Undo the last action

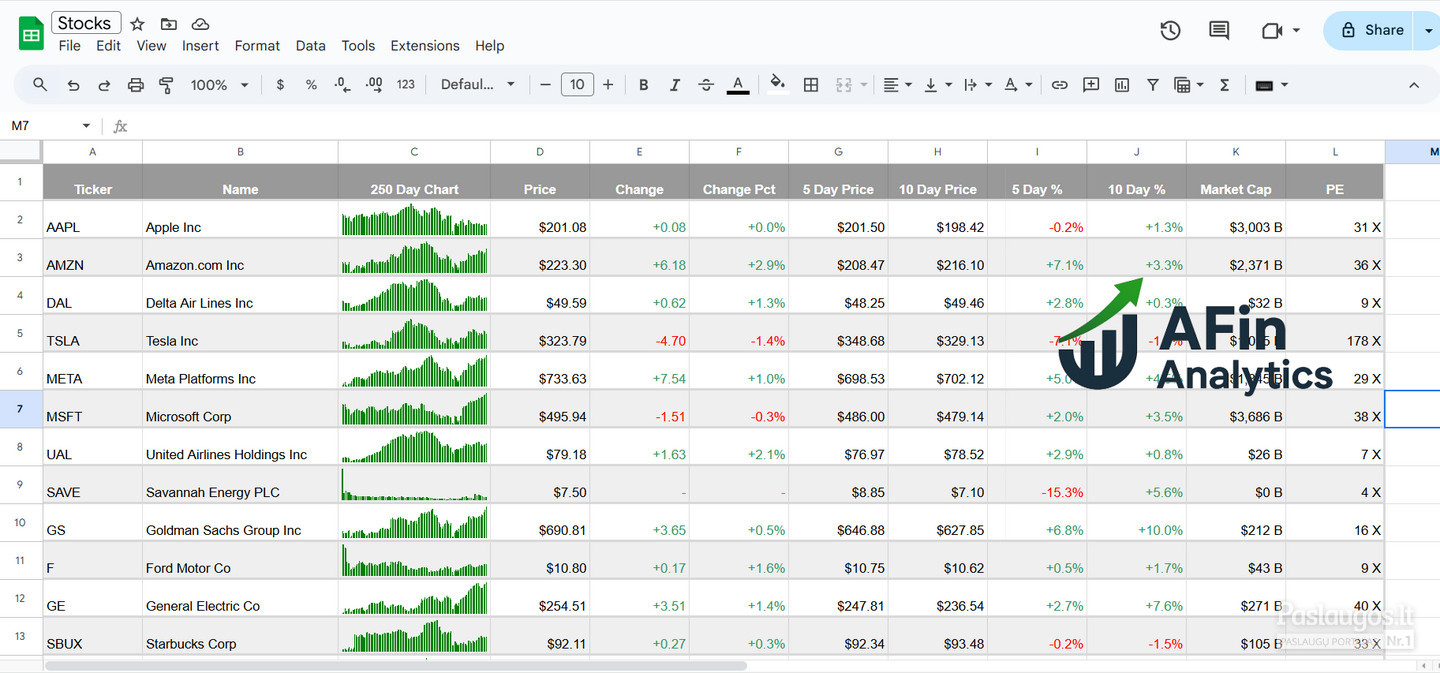[73, 85]
